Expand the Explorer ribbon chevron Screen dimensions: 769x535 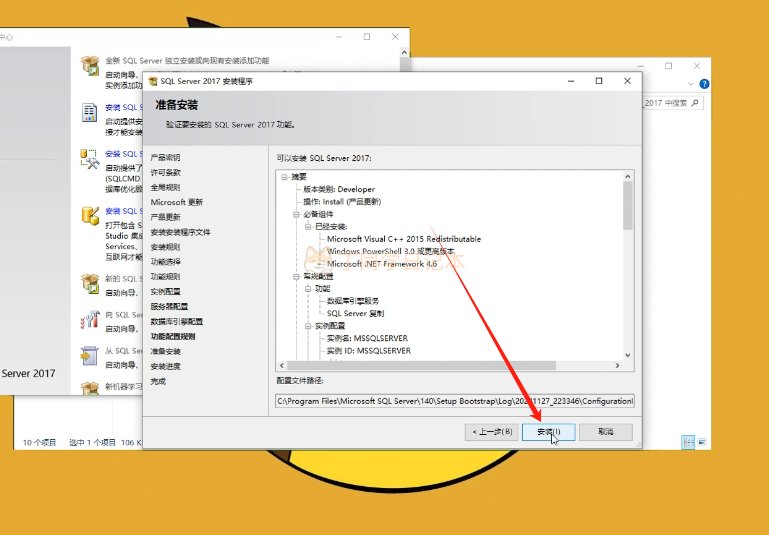(691, 84)
